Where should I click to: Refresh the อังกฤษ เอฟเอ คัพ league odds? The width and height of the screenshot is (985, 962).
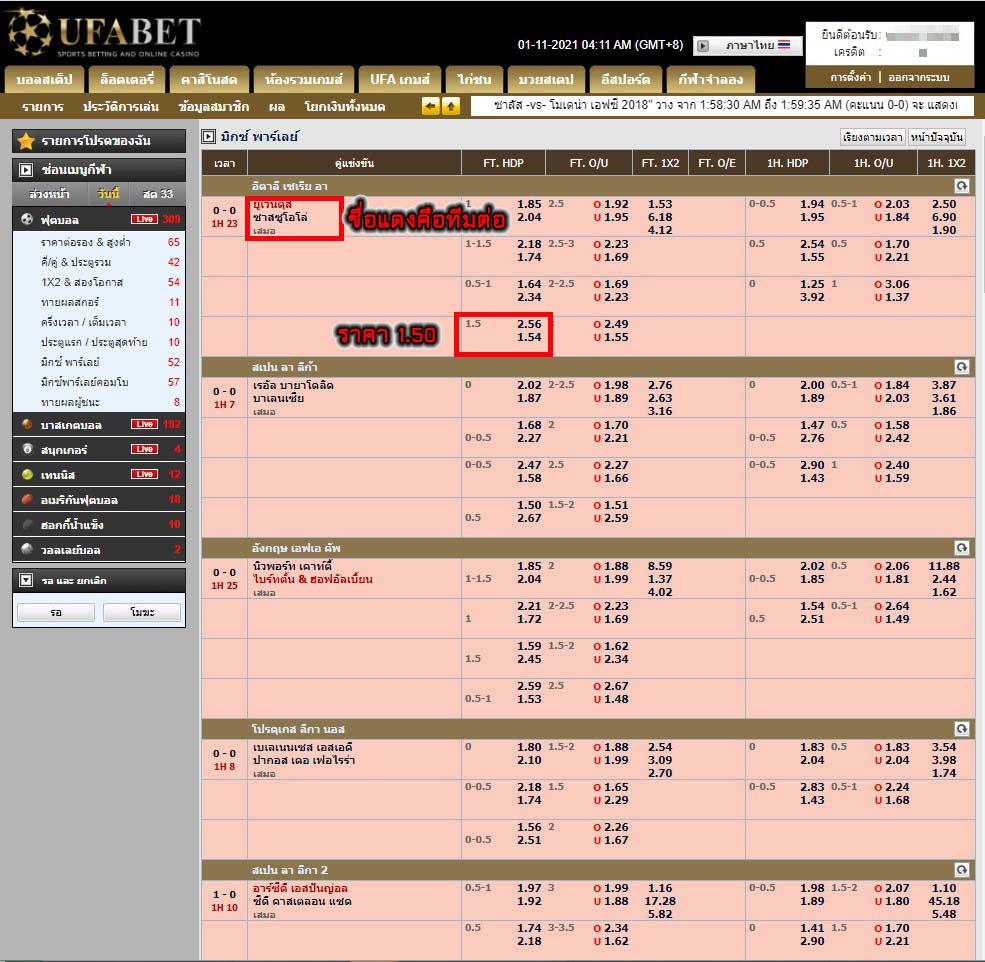coord(961,548)
